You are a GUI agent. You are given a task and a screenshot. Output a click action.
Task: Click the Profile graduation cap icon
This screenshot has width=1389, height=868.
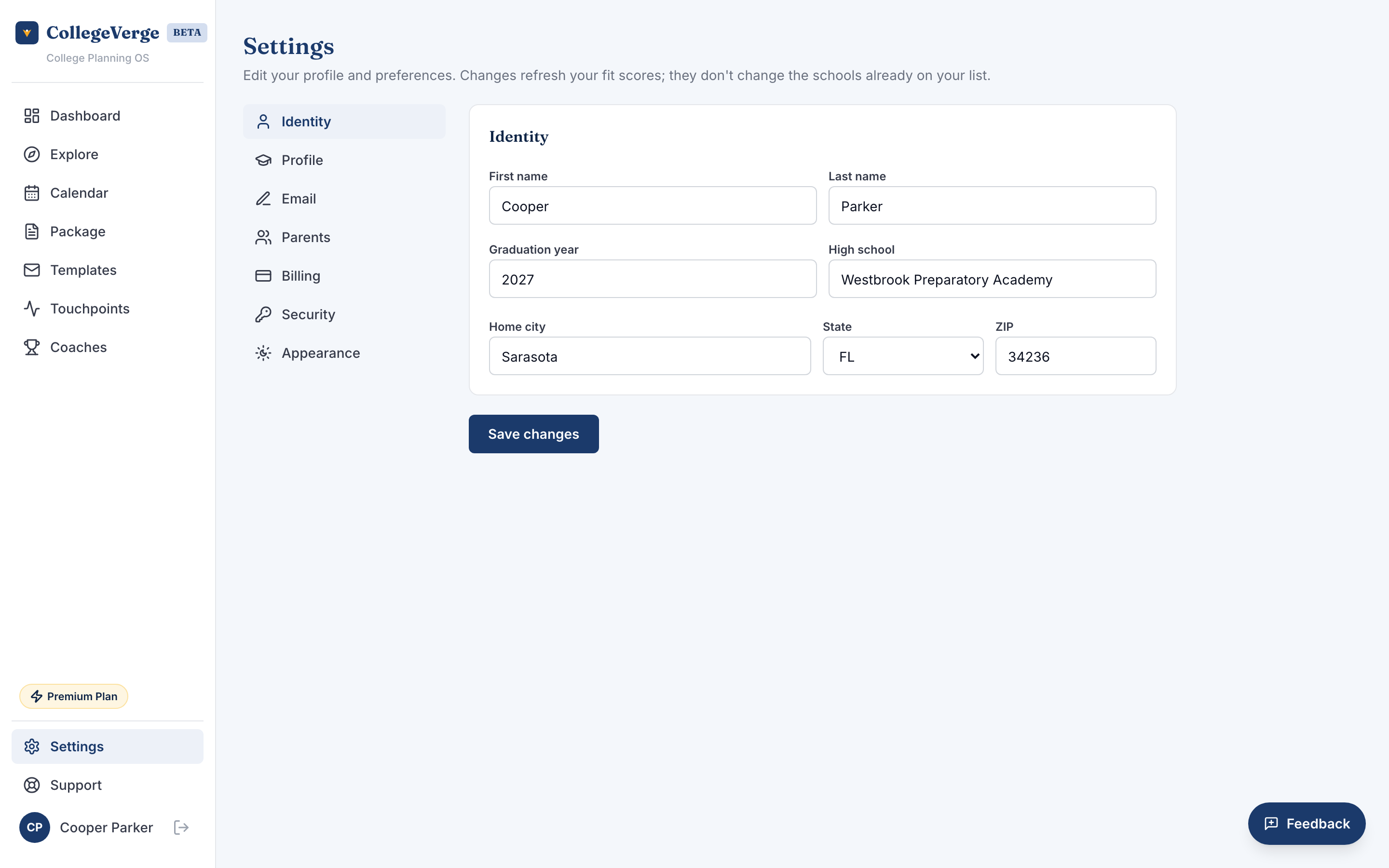pos(263,160)
